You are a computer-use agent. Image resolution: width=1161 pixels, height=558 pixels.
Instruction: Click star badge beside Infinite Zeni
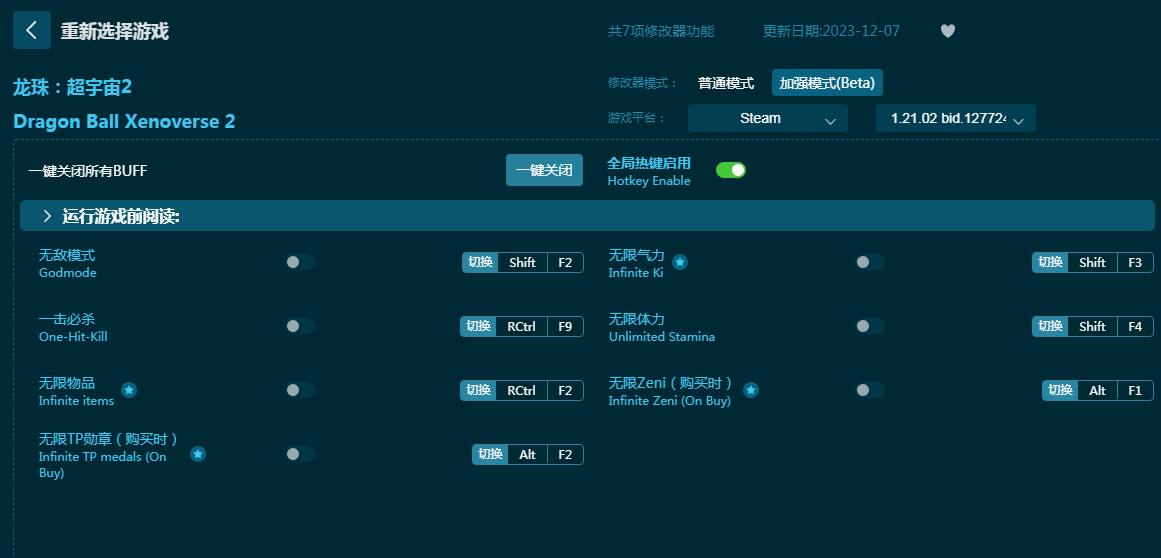pos(751,390)
